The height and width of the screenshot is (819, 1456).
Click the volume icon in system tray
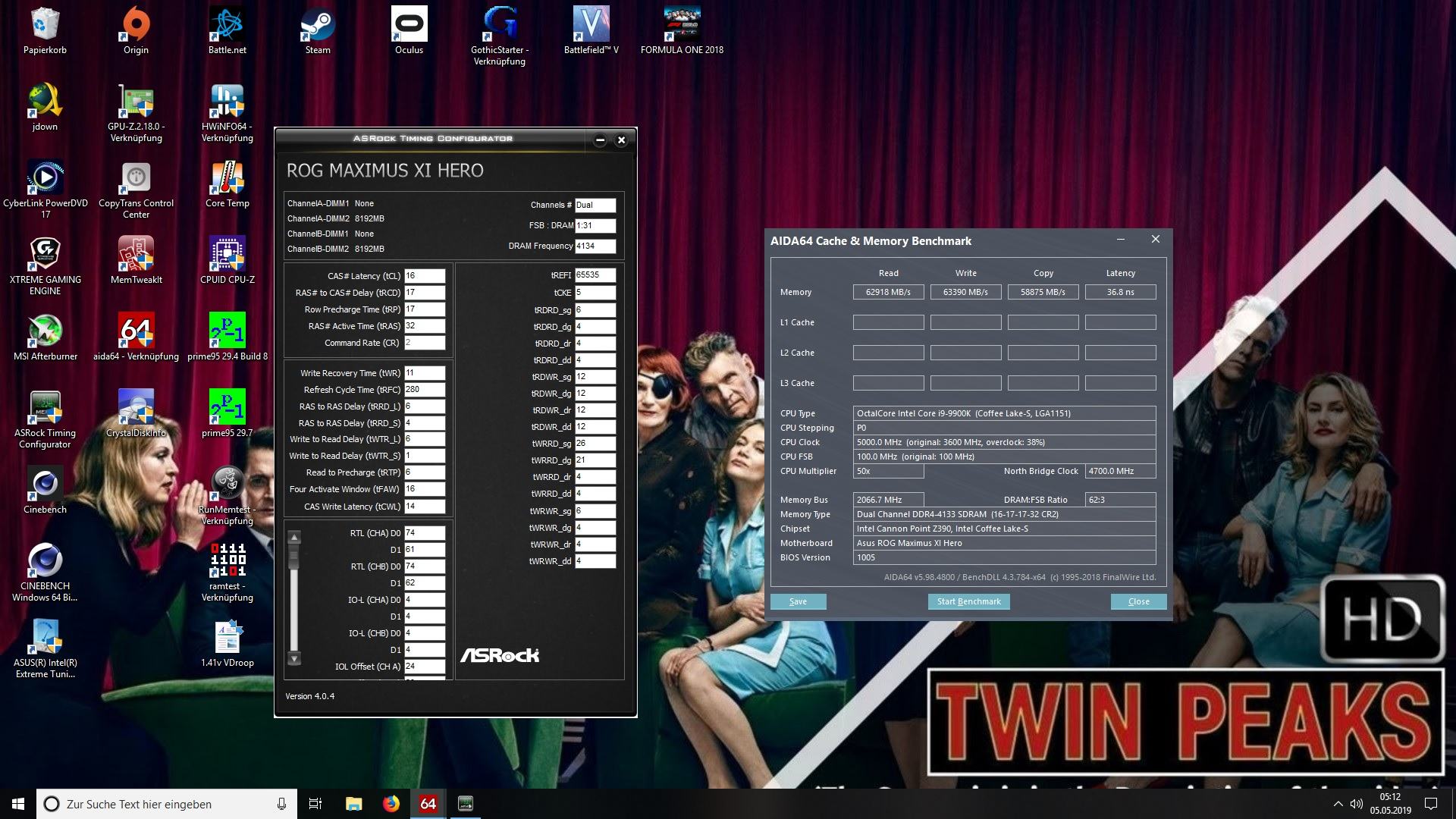click(1357, 804)
